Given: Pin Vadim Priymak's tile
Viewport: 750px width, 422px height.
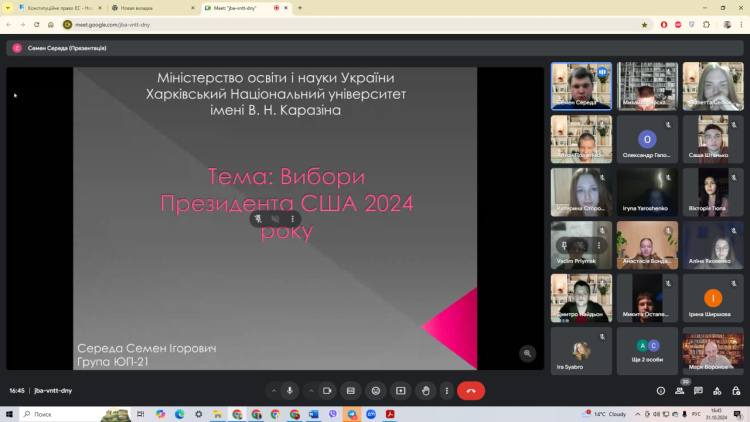Looking at the screenshot, I should (x=564, y=245).
